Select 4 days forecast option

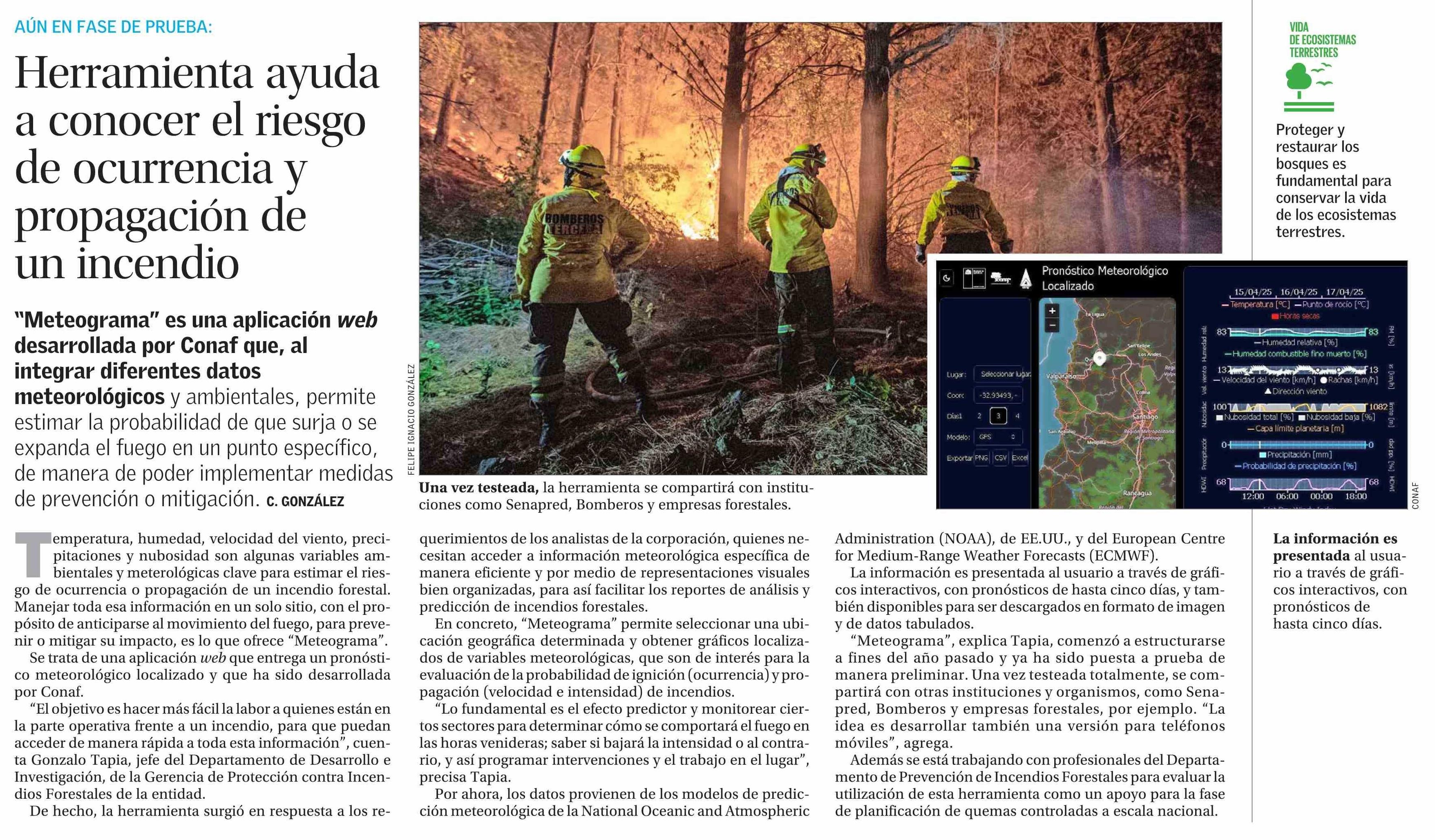tap(1017, 416)
